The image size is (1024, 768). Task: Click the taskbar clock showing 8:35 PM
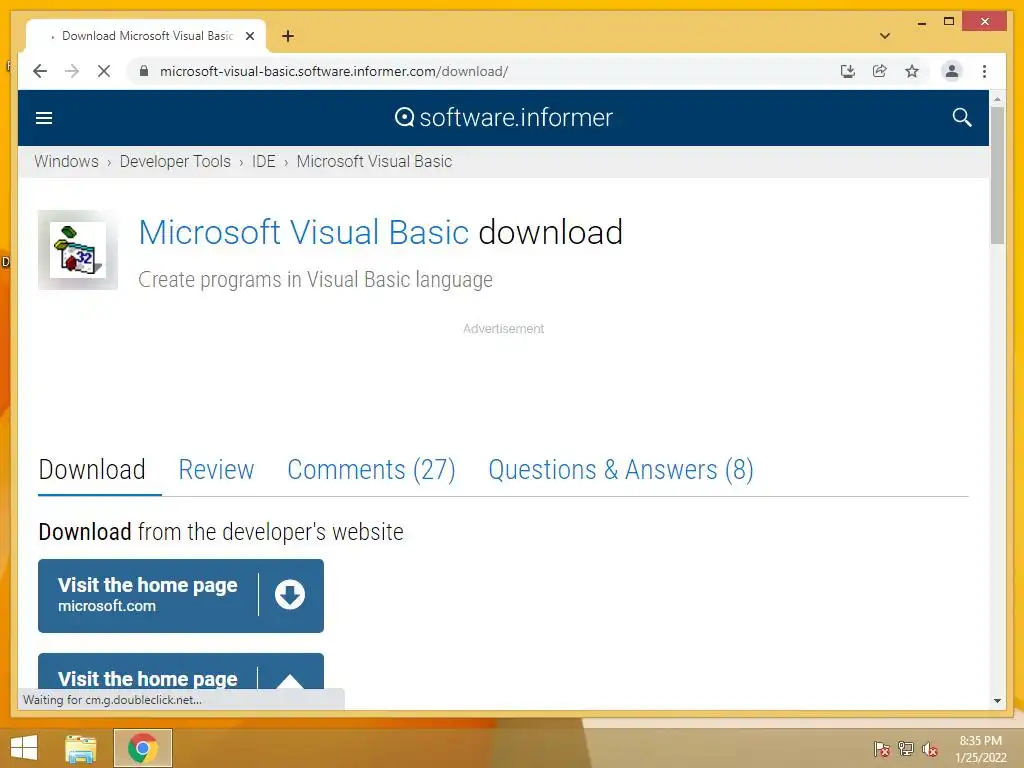(x=980, y=749)
